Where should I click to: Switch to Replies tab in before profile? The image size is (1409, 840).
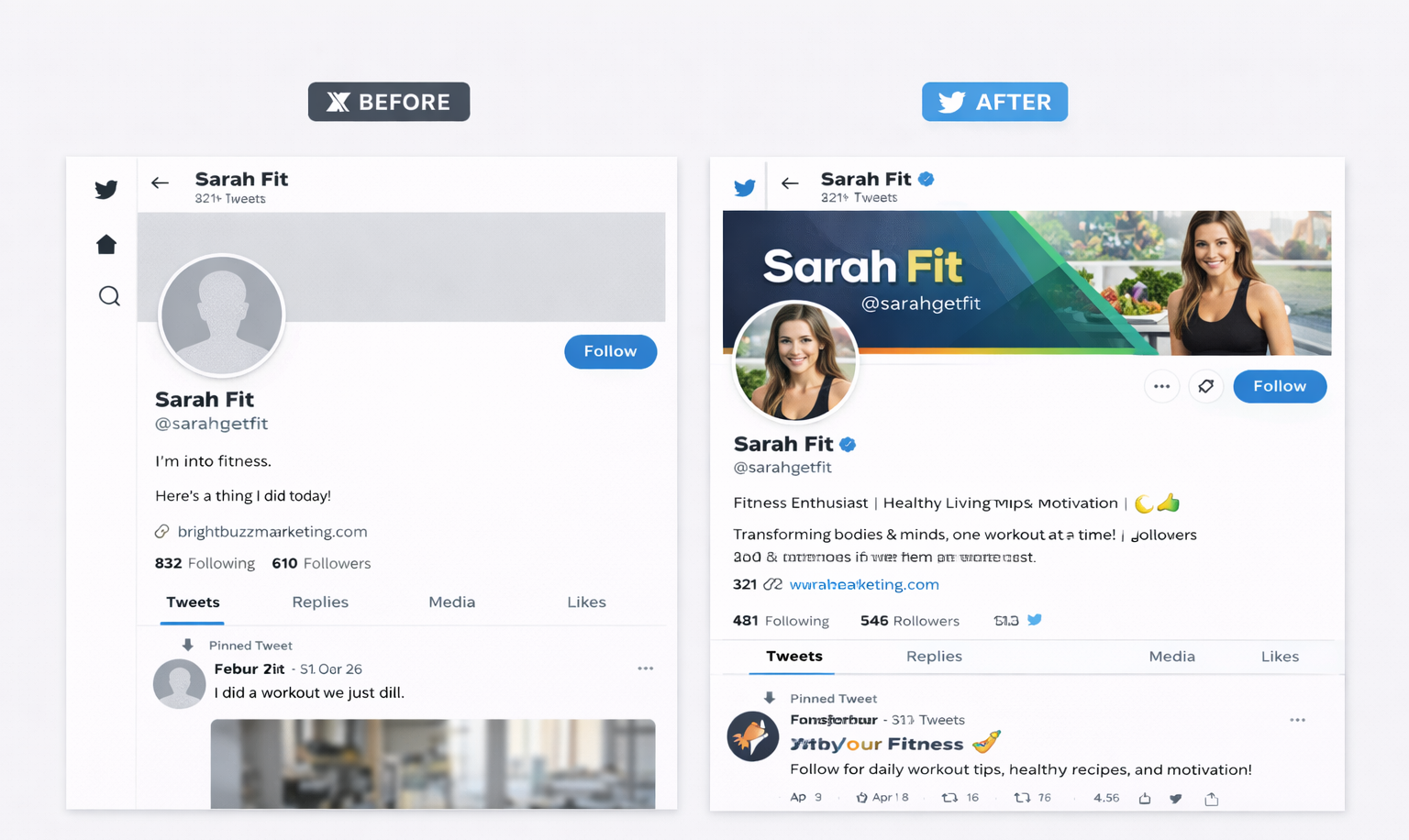point(320,602)
